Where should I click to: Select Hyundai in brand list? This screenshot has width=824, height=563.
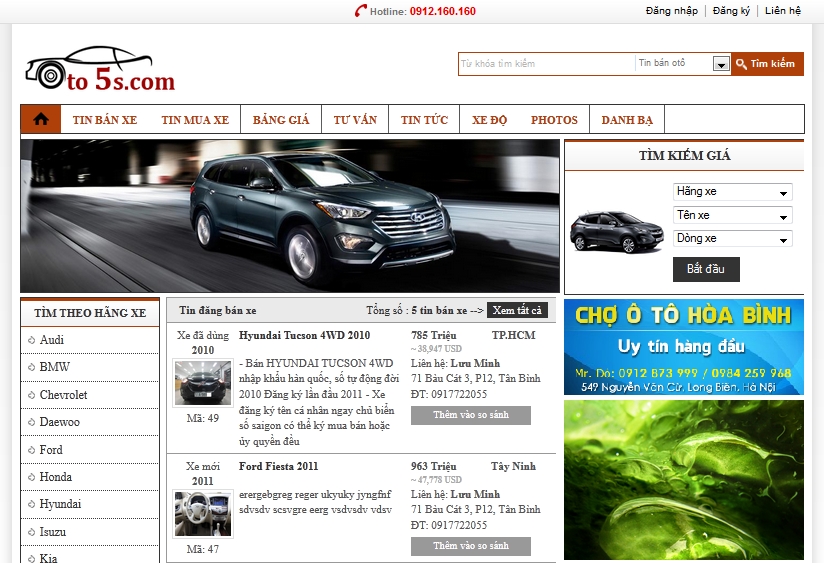coord(60,504)
